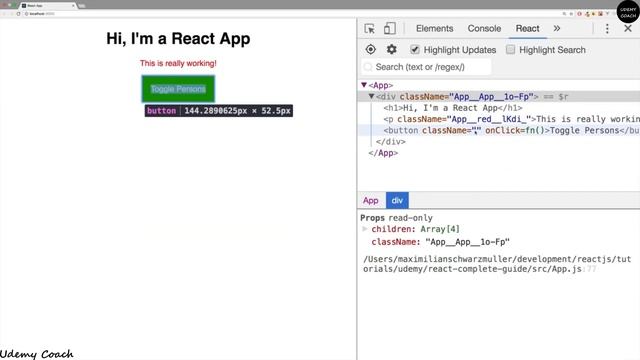This screenshot has height=360, width=640.
Task: Reload the page with the browser refresh icon
Action: 18,14
